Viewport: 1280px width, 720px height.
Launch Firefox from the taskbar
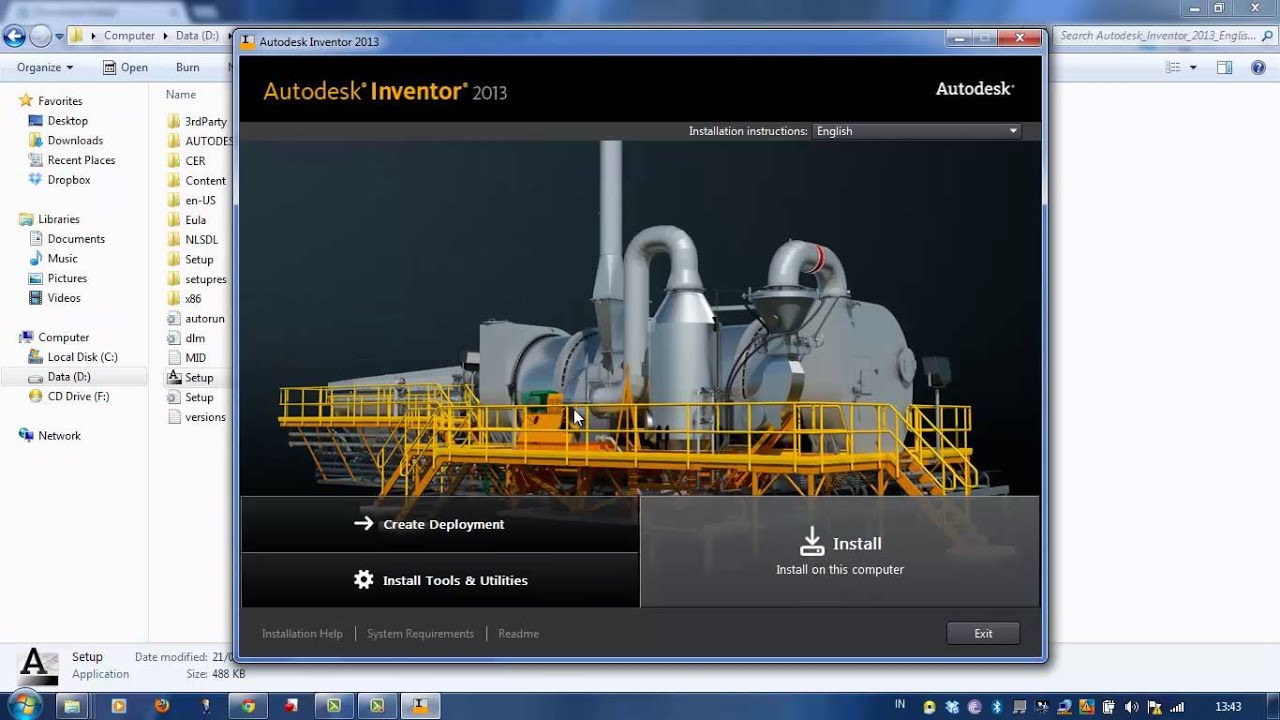point(162,706)
